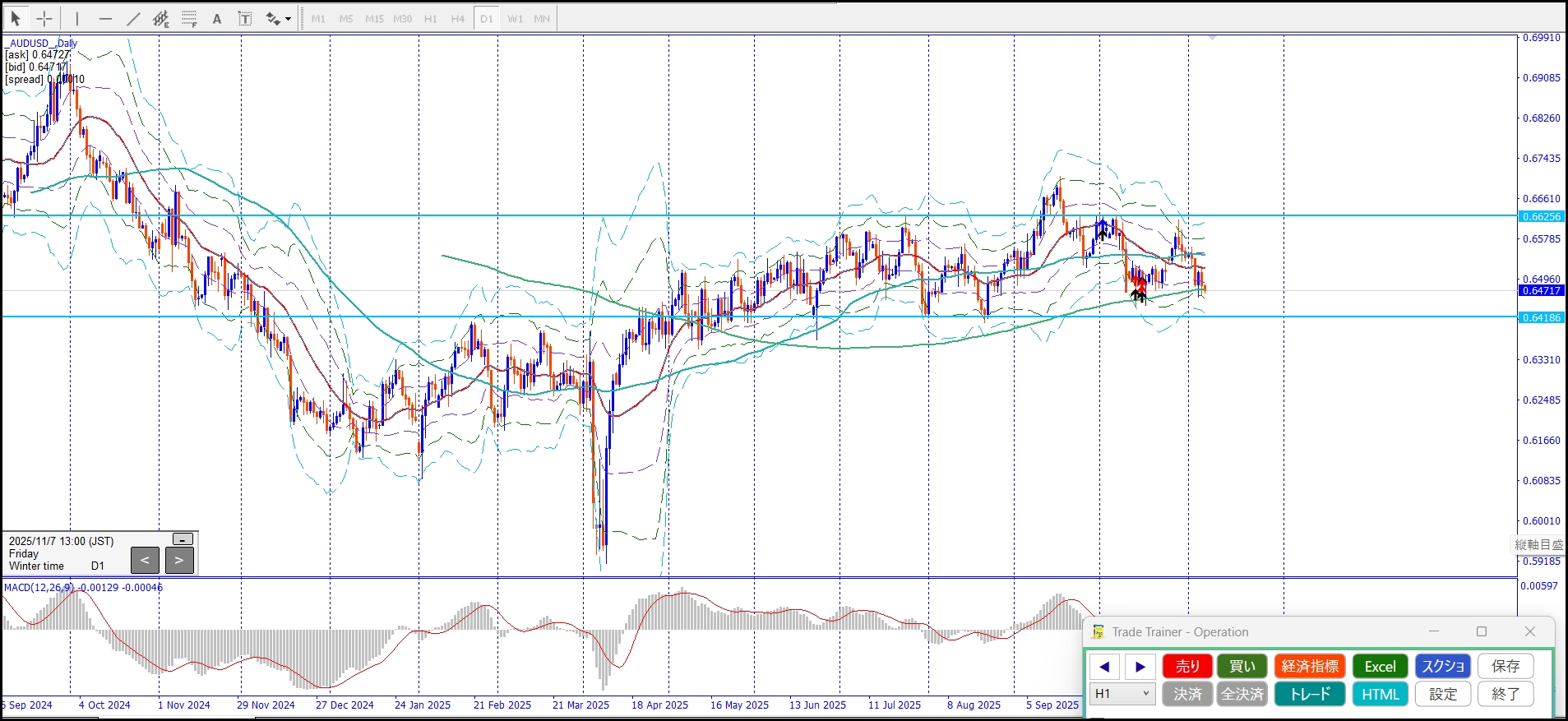Select the cursor arrow tool
Screen dimensions: 1568x721
click(16, 18)
